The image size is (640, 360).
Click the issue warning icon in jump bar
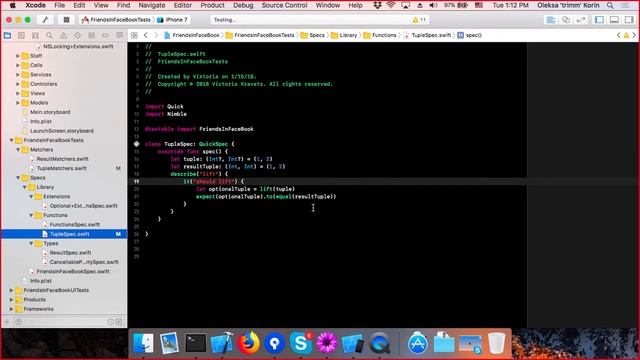626,36
